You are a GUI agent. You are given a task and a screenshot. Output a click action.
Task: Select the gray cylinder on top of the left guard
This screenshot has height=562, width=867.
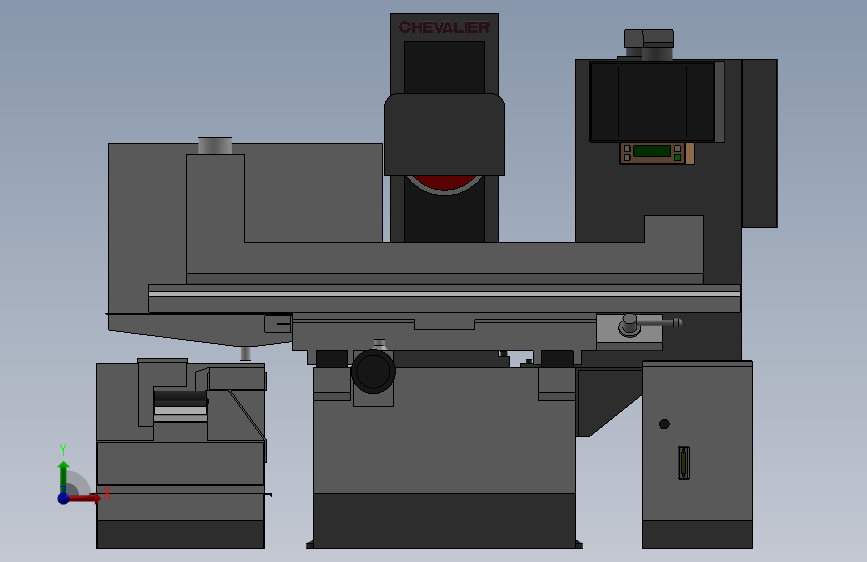[215, 146]
